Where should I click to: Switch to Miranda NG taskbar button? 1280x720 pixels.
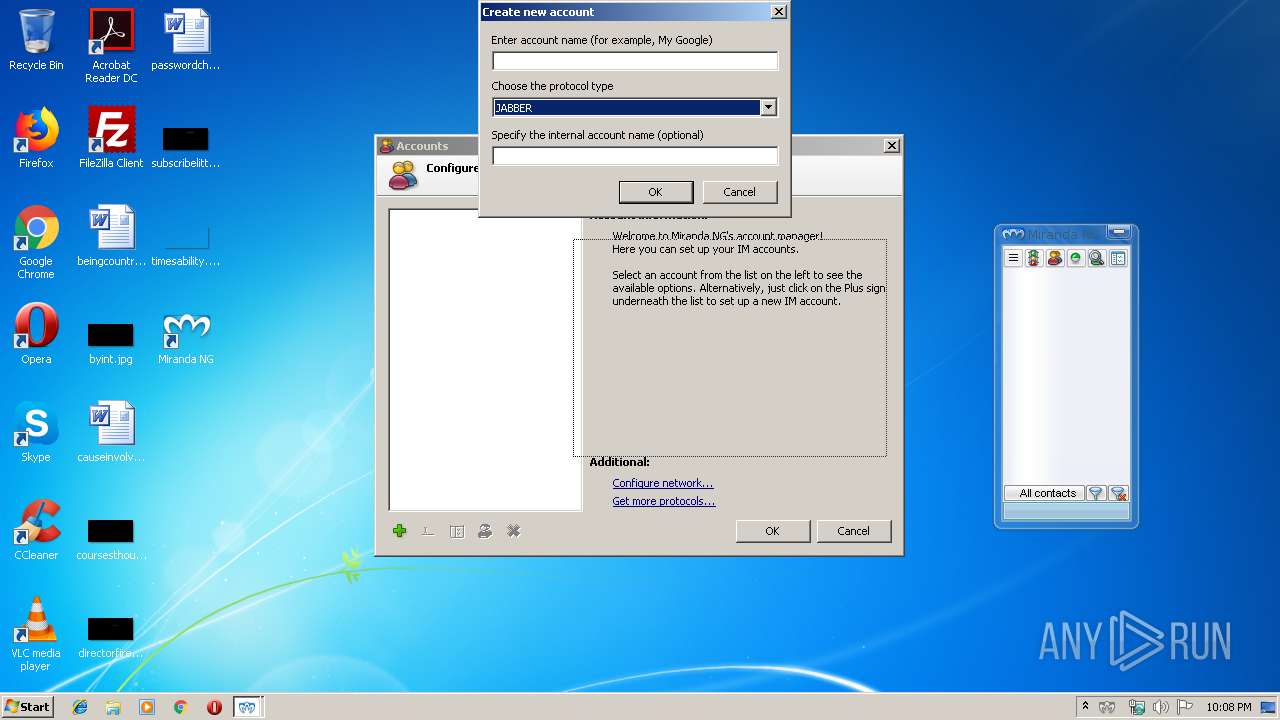click(x=248, y=707)
